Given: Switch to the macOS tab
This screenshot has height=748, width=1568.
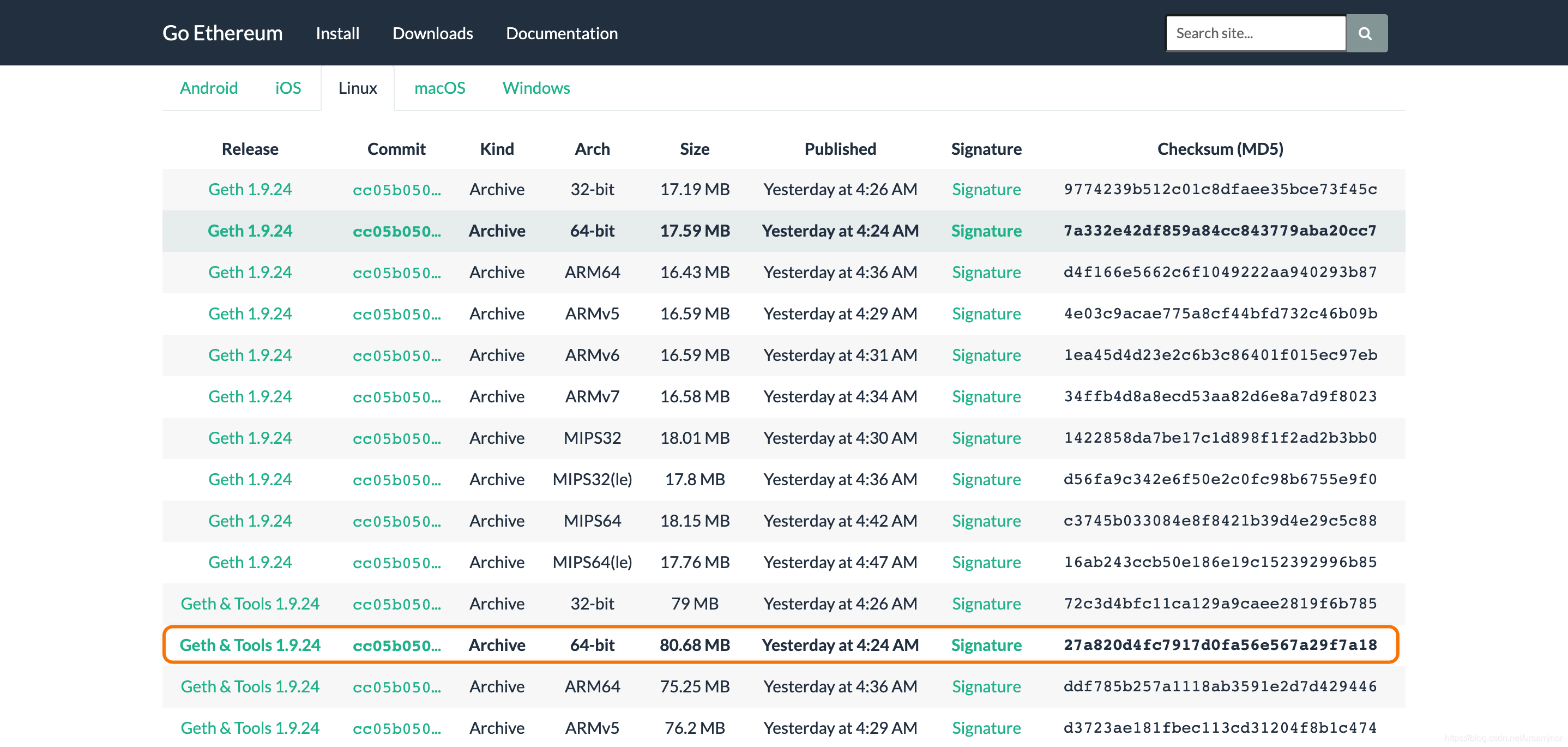Looking at the screenshot, I should [439, 88].
